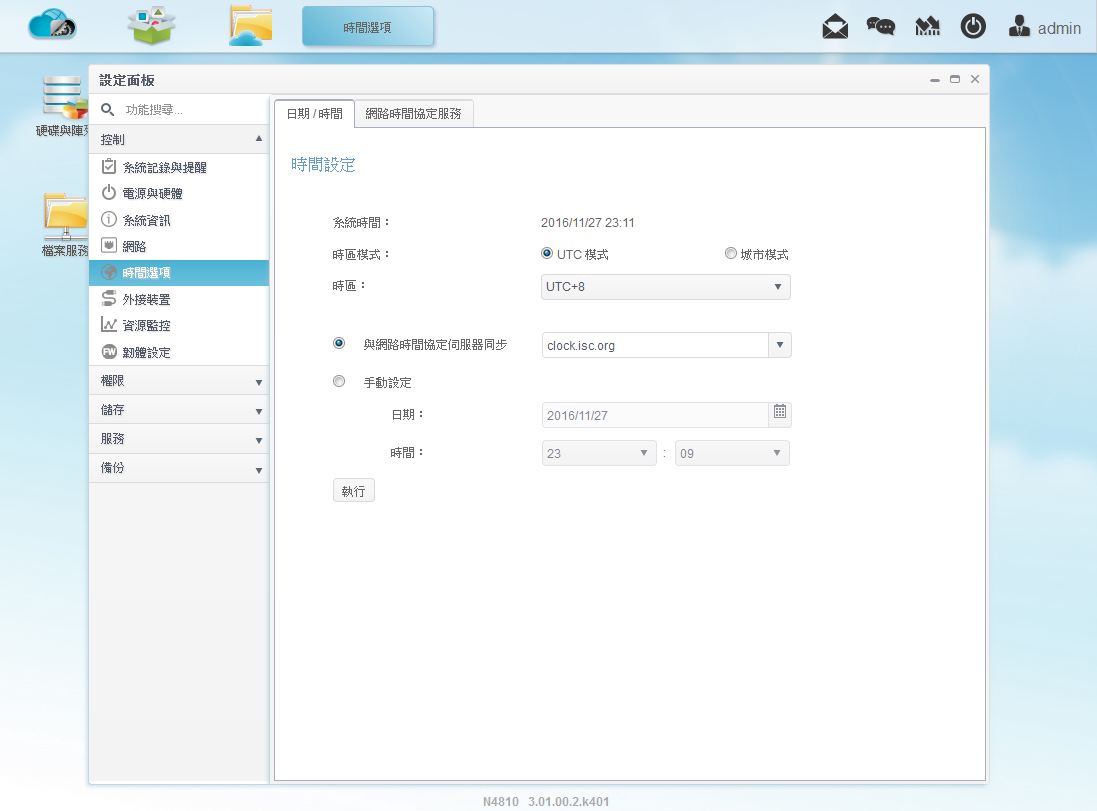Open 資源監控 menu item
This screenshot has width=1097, height=811.
179,325
